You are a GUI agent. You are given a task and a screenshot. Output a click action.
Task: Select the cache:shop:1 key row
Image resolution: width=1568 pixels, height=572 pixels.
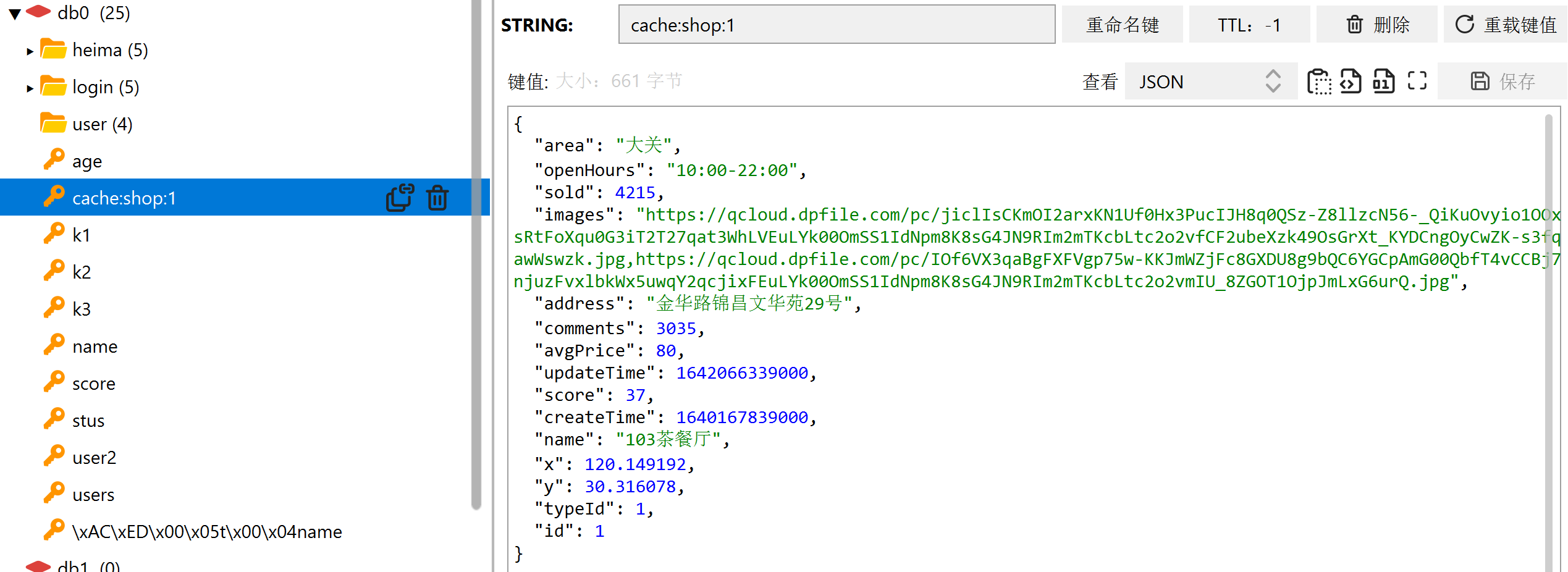click(x=245, y=197)
